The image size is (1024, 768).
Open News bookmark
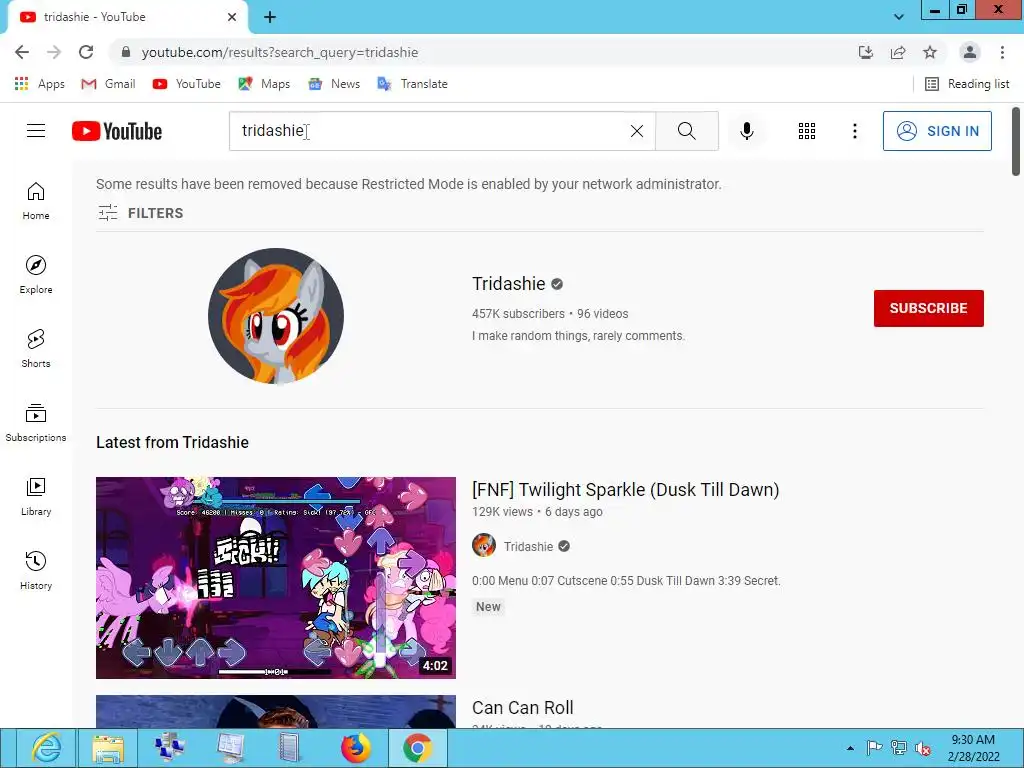334,84
